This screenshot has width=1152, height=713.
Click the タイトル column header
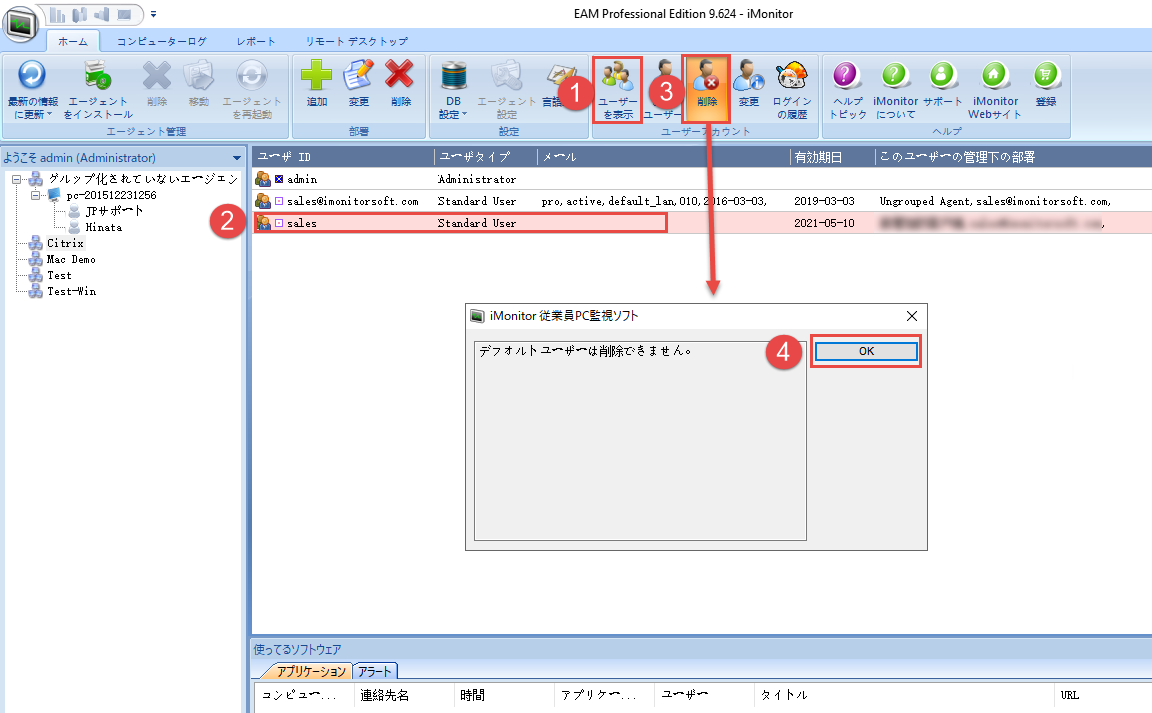point(904,695)
